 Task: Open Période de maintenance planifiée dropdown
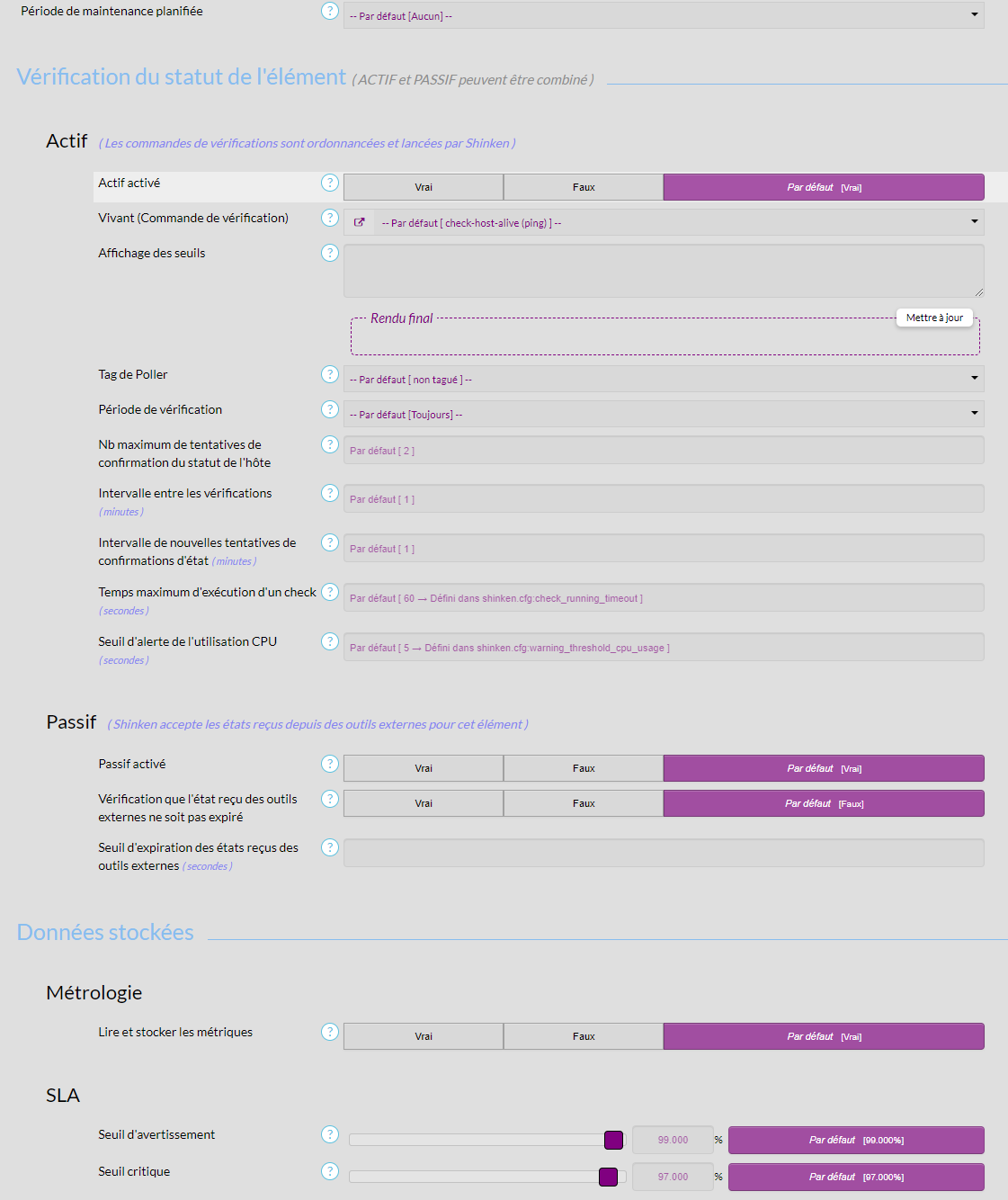pos(664,15)
